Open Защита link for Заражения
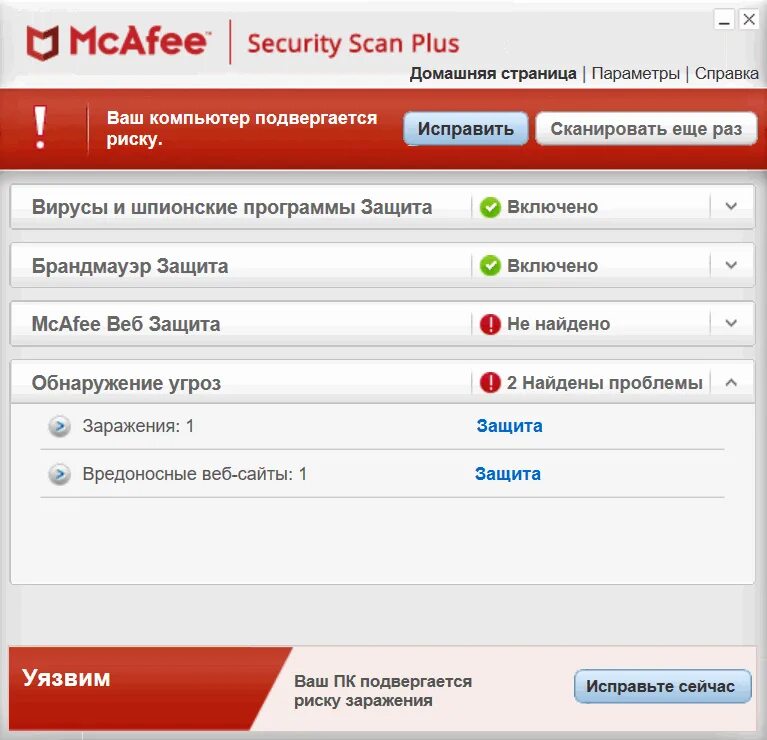This screenshot has width=767, height=740. coord(509,426)
